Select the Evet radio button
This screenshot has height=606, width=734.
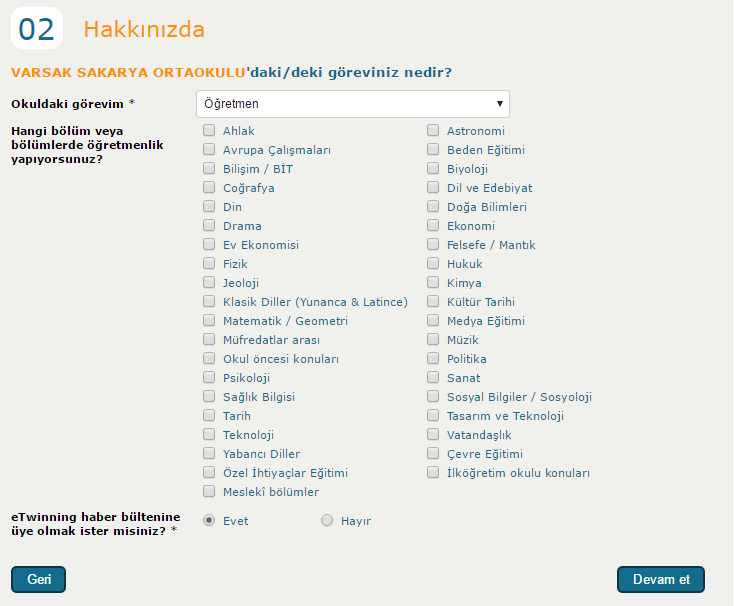point(209,521)
